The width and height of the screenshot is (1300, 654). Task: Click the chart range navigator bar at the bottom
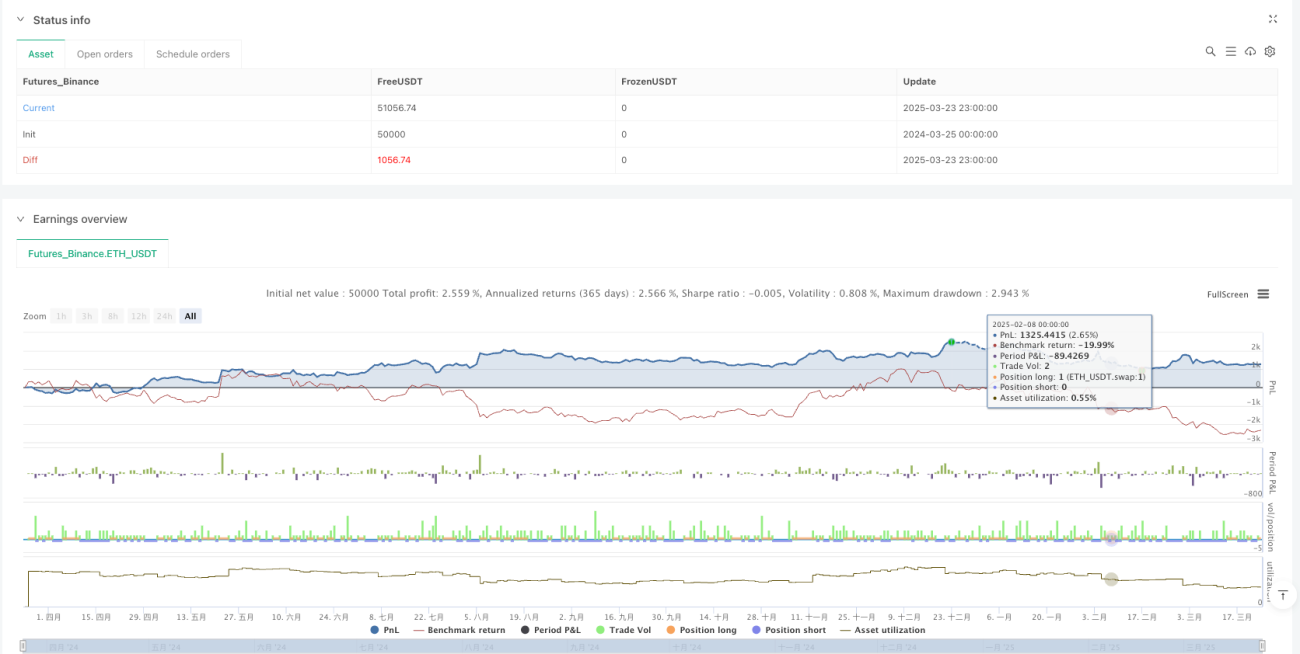click(643, 646)
